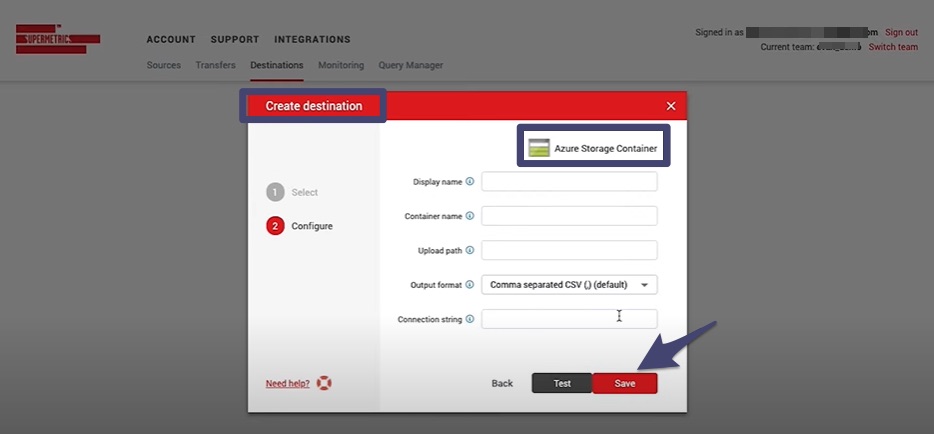Click the Azure Storage Container icon

point(539,148)
